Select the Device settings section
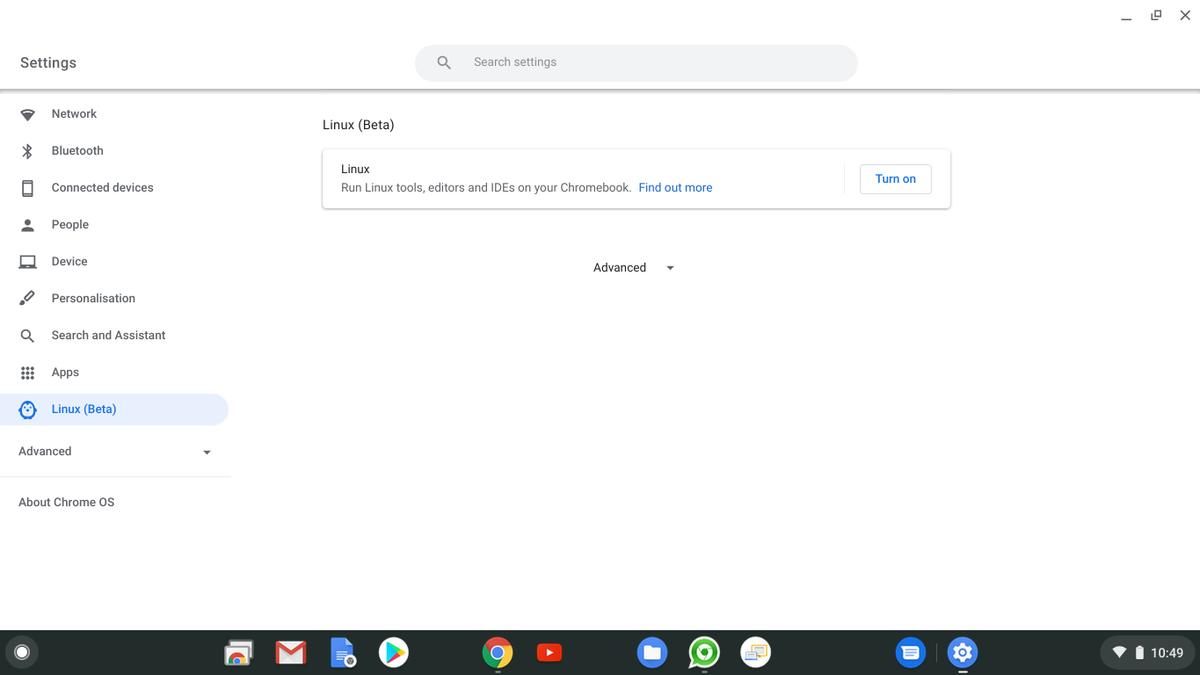This screenshot has width=1200, height=675. pos(114,262)
